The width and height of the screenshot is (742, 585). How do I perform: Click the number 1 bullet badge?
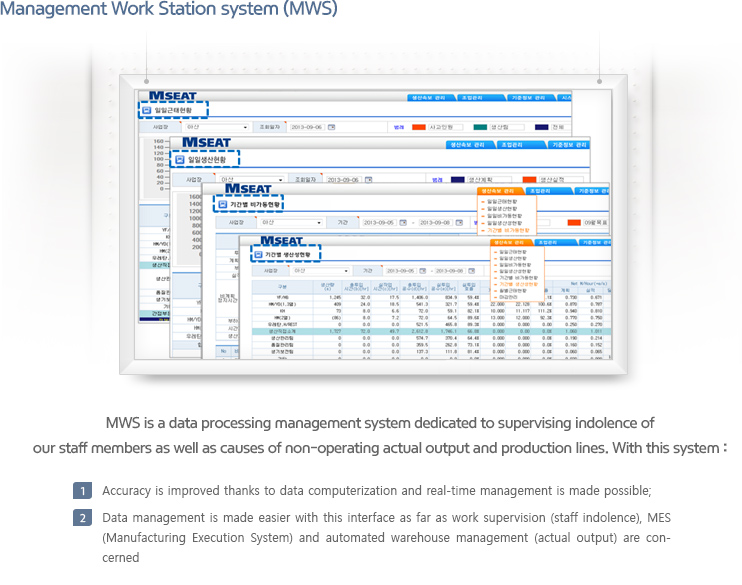82,491
